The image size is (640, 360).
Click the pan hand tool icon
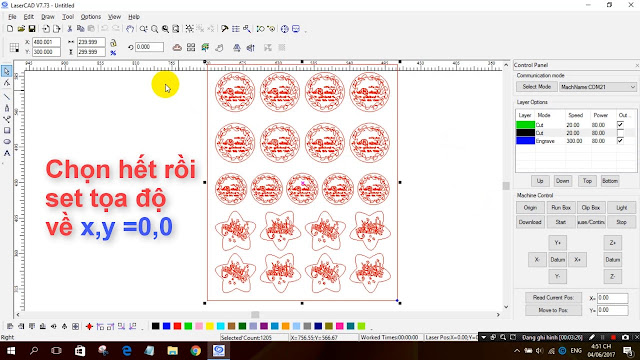coord(130,29)
